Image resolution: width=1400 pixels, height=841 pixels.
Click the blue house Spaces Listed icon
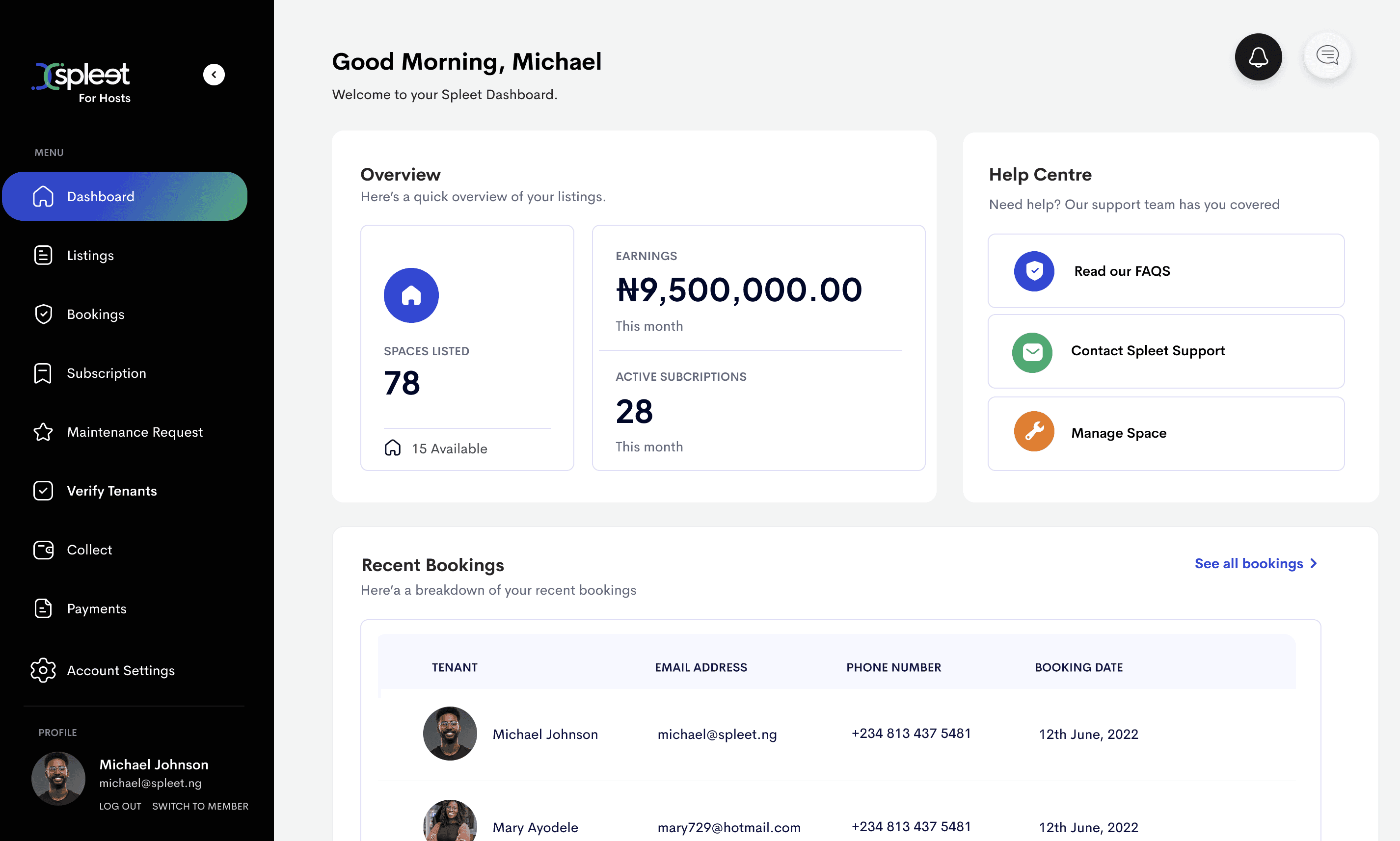(411, 295)
